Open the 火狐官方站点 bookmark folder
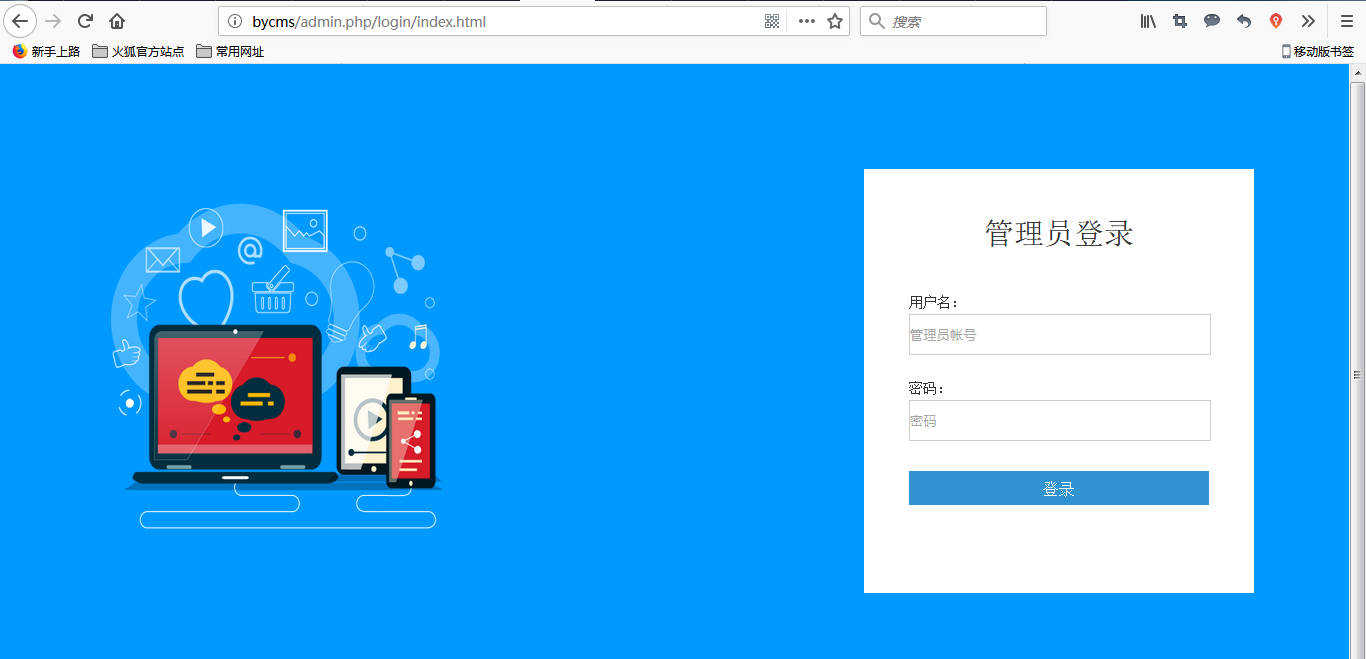 pos(138,51)
